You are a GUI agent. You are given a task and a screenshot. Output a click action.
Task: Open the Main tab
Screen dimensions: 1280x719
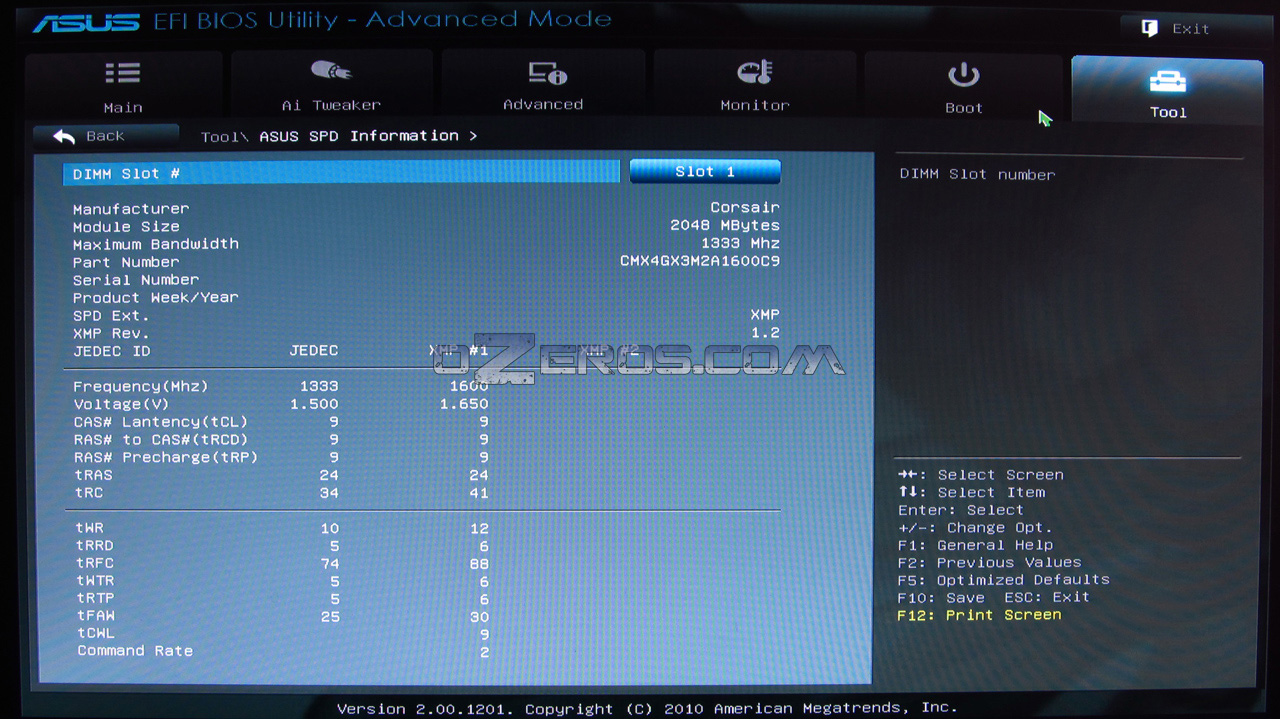[x=123, y=87]
